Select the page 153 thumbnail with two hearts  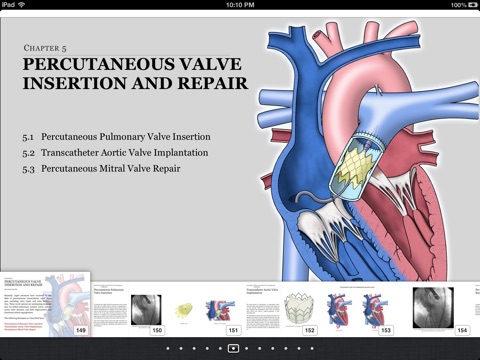point(358,309)
